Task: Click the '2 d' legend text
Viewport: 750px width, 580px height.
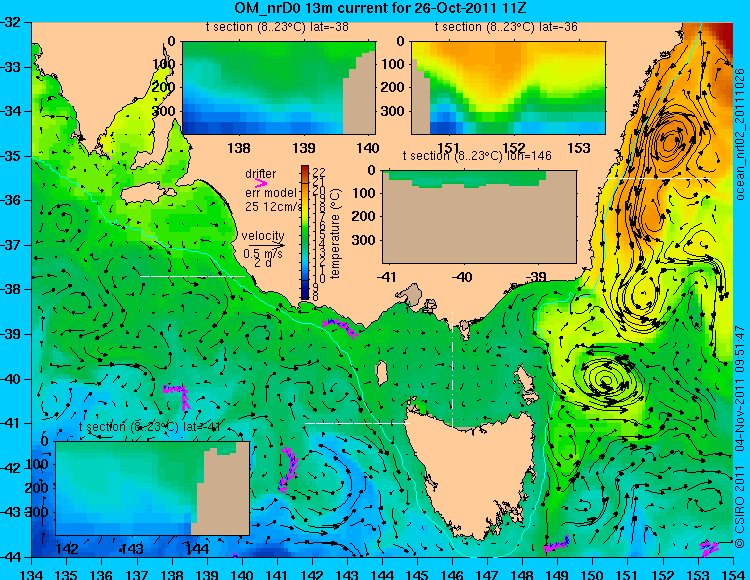Action: coord(262,263)
